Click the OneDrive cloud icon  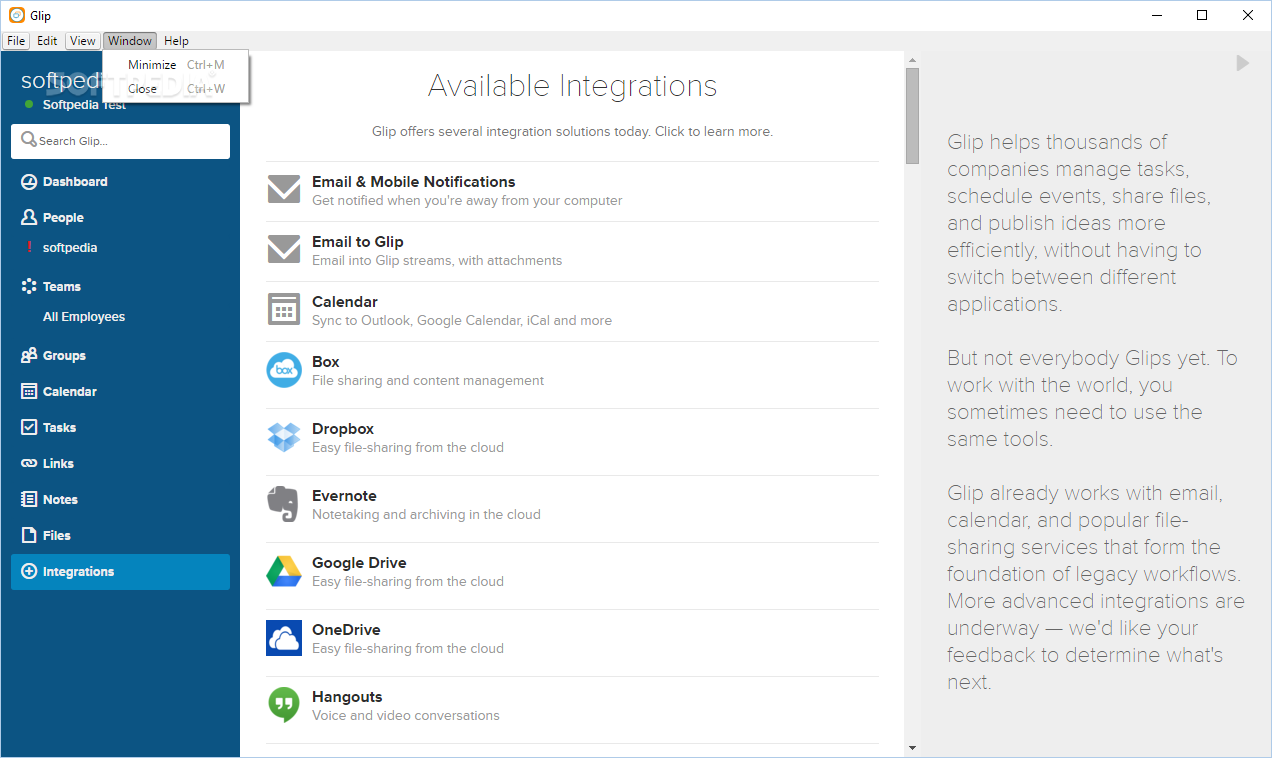coord(284,638)
